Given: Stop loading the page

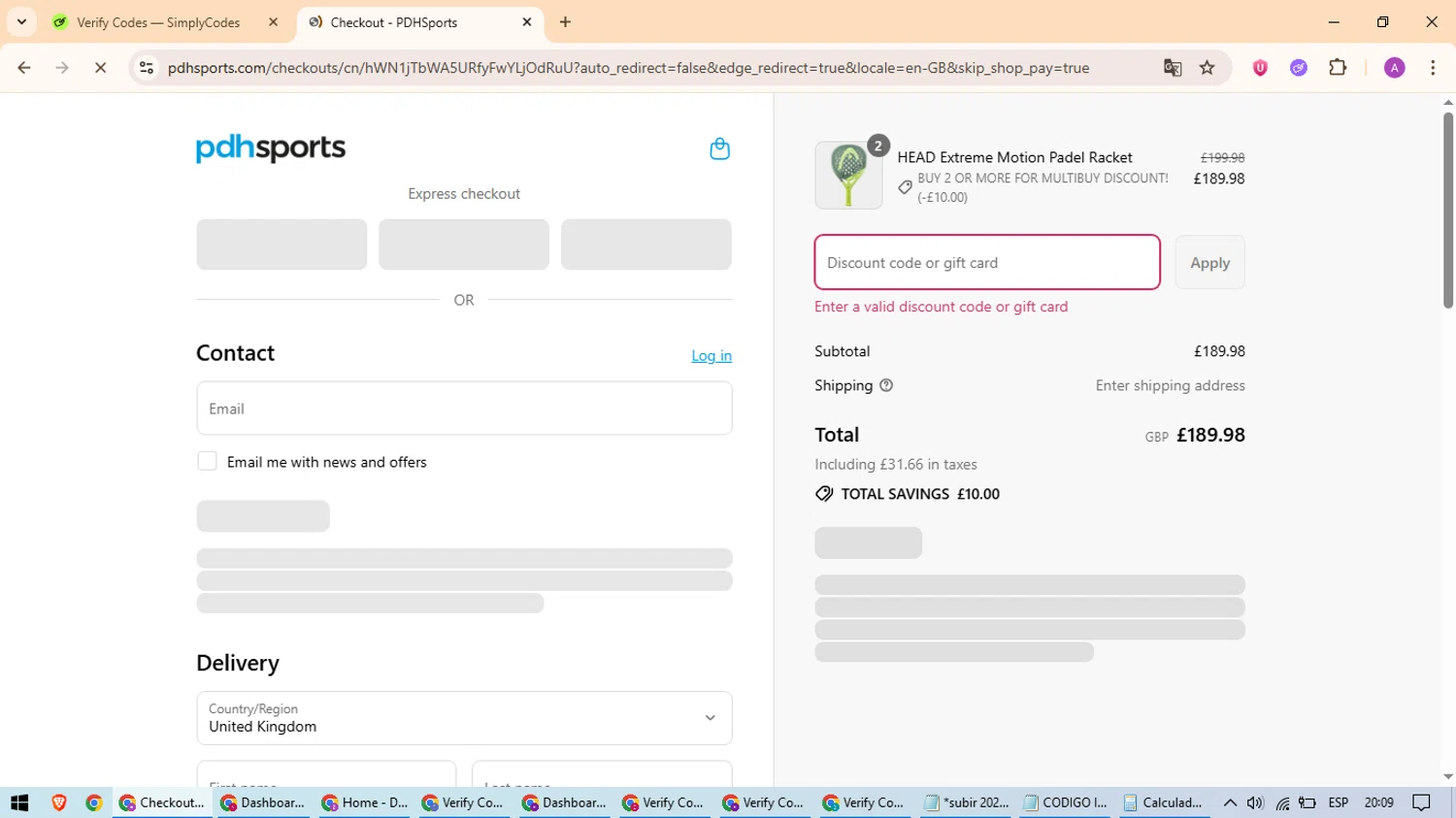Looking at the screenshot, I should coord(100,68).
